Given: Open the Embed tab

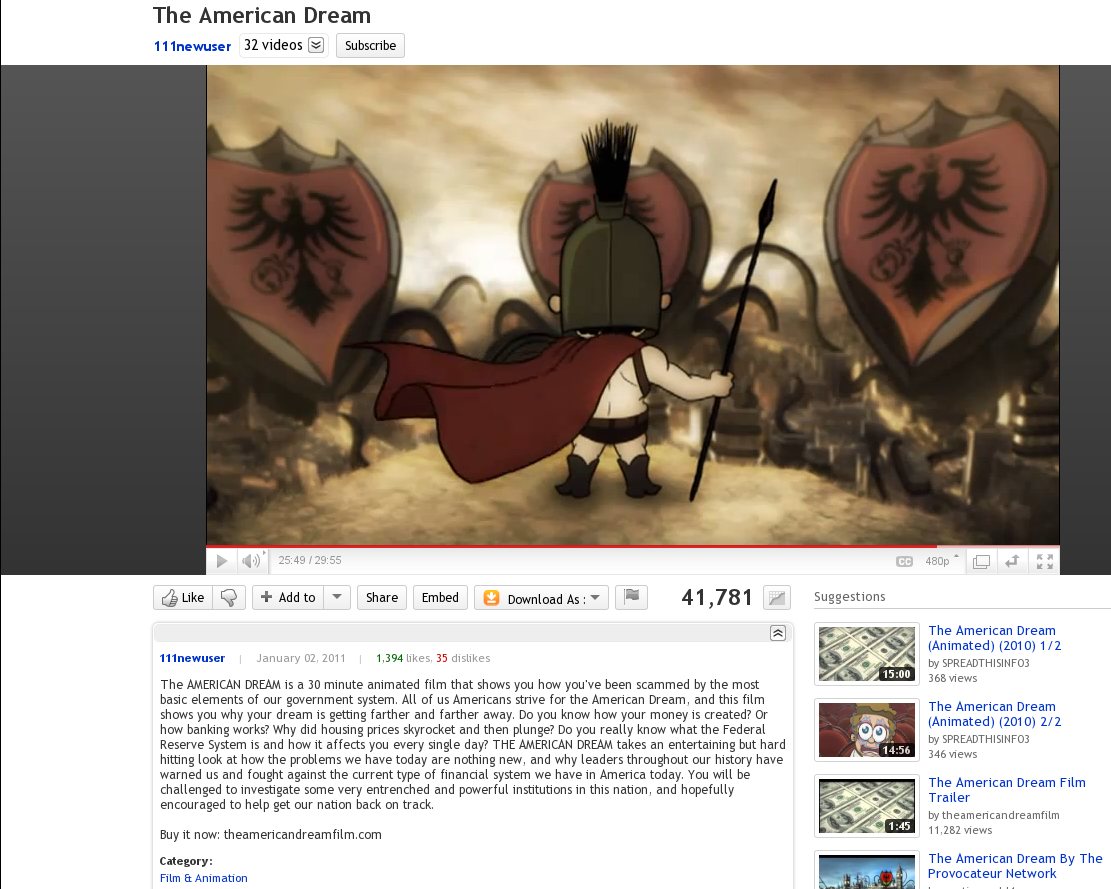Looking at the screenshot, I should coord(440,598).
